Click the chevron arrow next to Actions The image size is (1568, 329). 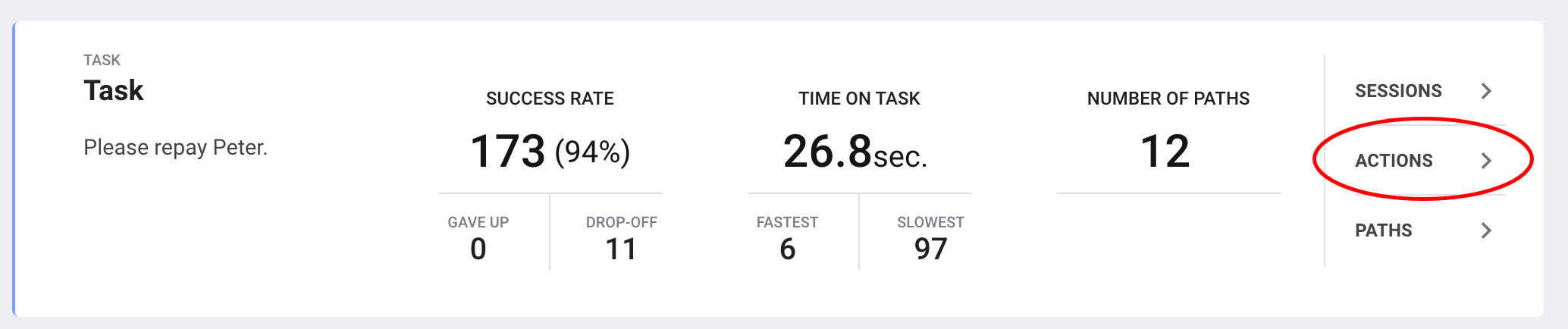[x=1486, y=161]
